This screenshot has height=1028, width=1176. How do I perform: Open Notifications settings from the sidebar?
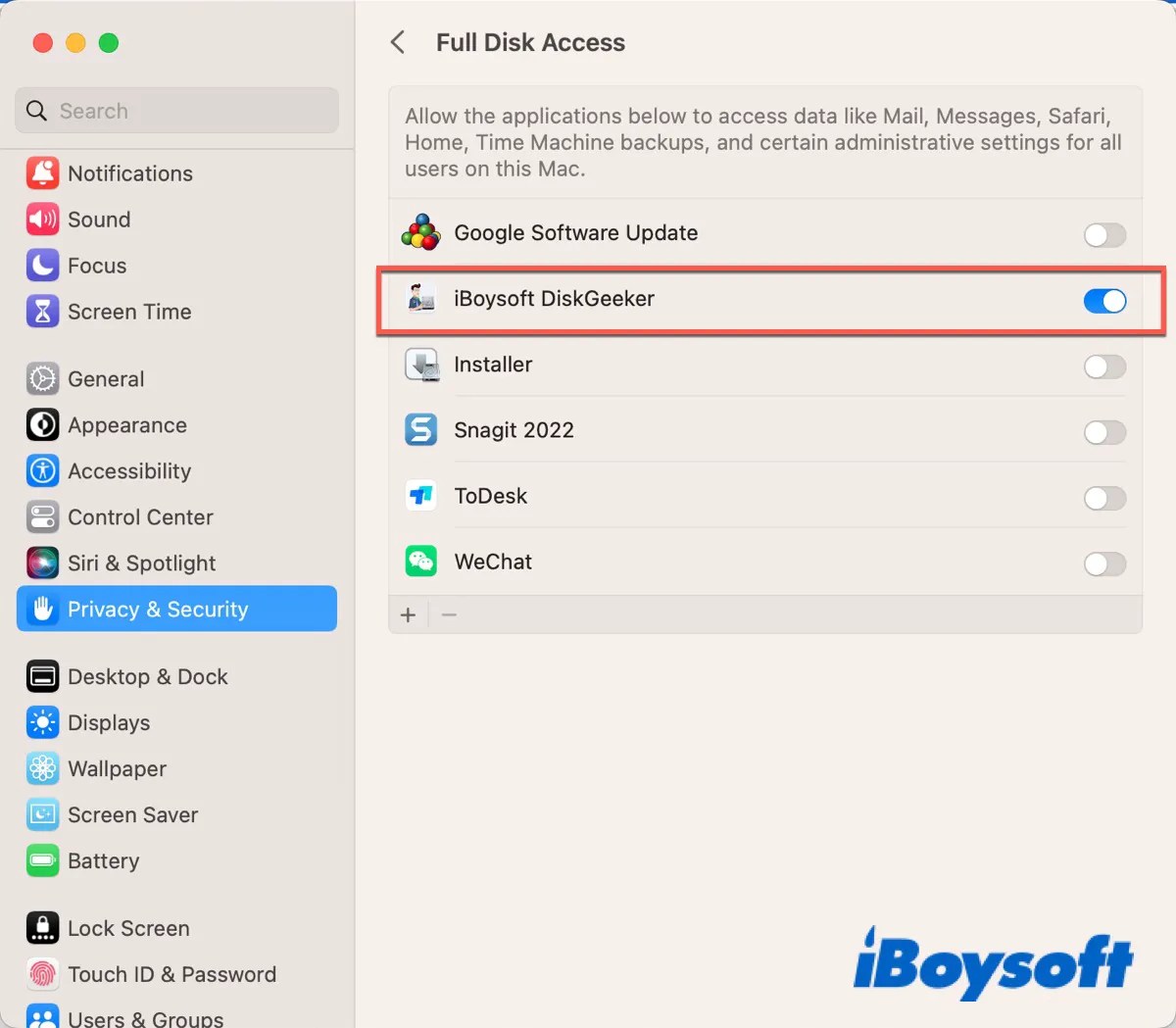(129, 173)
